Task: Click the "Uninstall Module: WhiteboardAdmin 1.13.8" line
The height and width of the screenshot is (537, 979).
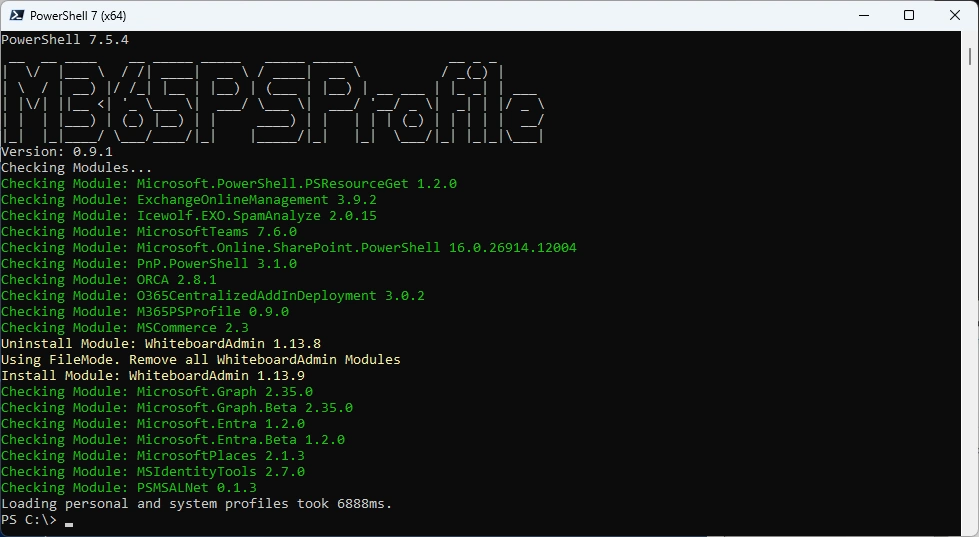Action: coord(161,344)
